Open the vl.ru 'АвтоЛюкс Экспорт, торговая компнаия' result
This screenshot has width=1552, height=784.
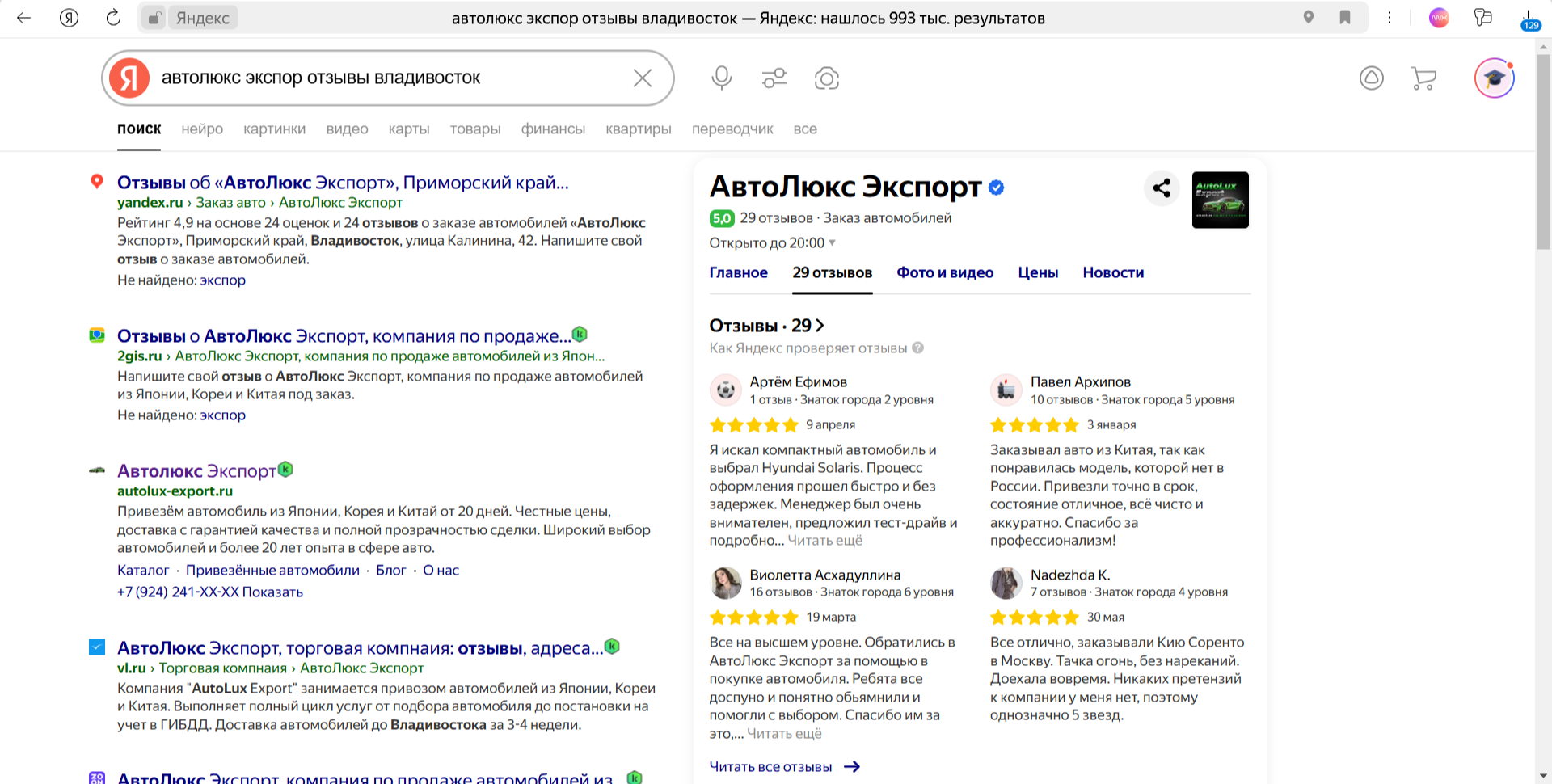tap(360, 648)
